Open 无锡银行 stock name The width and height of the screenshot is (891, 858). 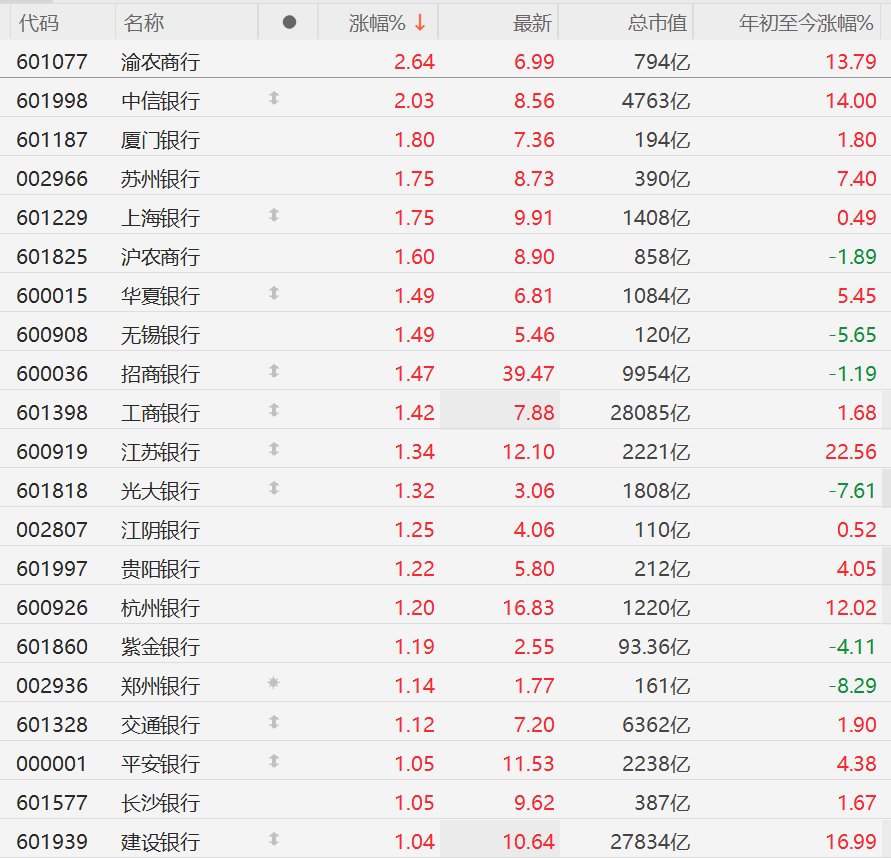(x=160, y=335)
